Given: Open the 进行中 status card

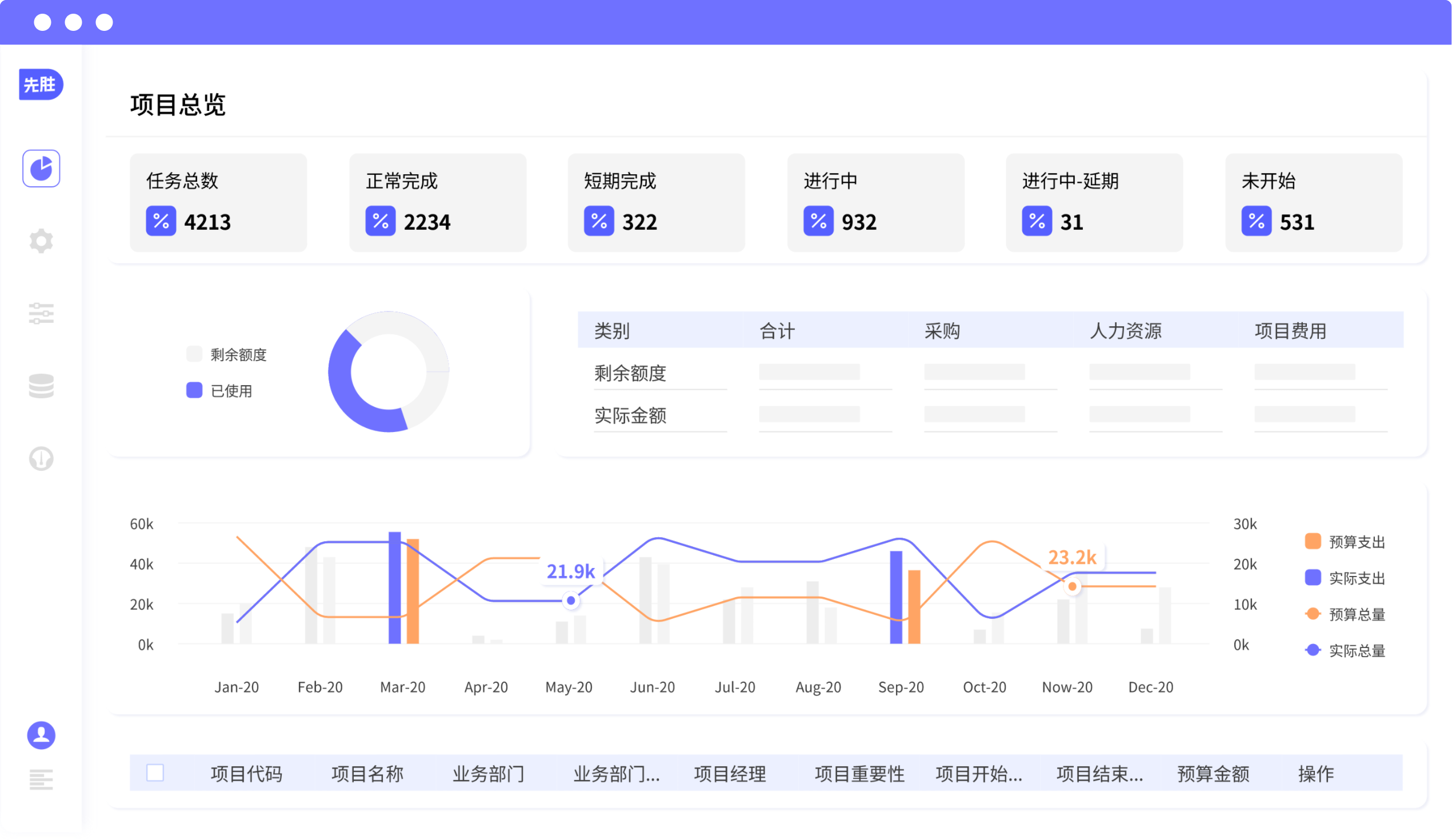Looking at the screenshot, I should tap(875, 202).
